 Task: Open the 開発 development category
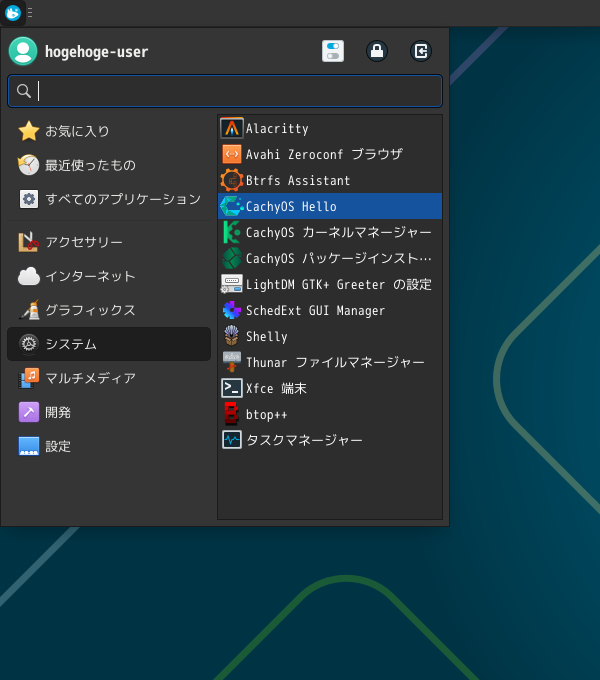[x=109, y=412]
